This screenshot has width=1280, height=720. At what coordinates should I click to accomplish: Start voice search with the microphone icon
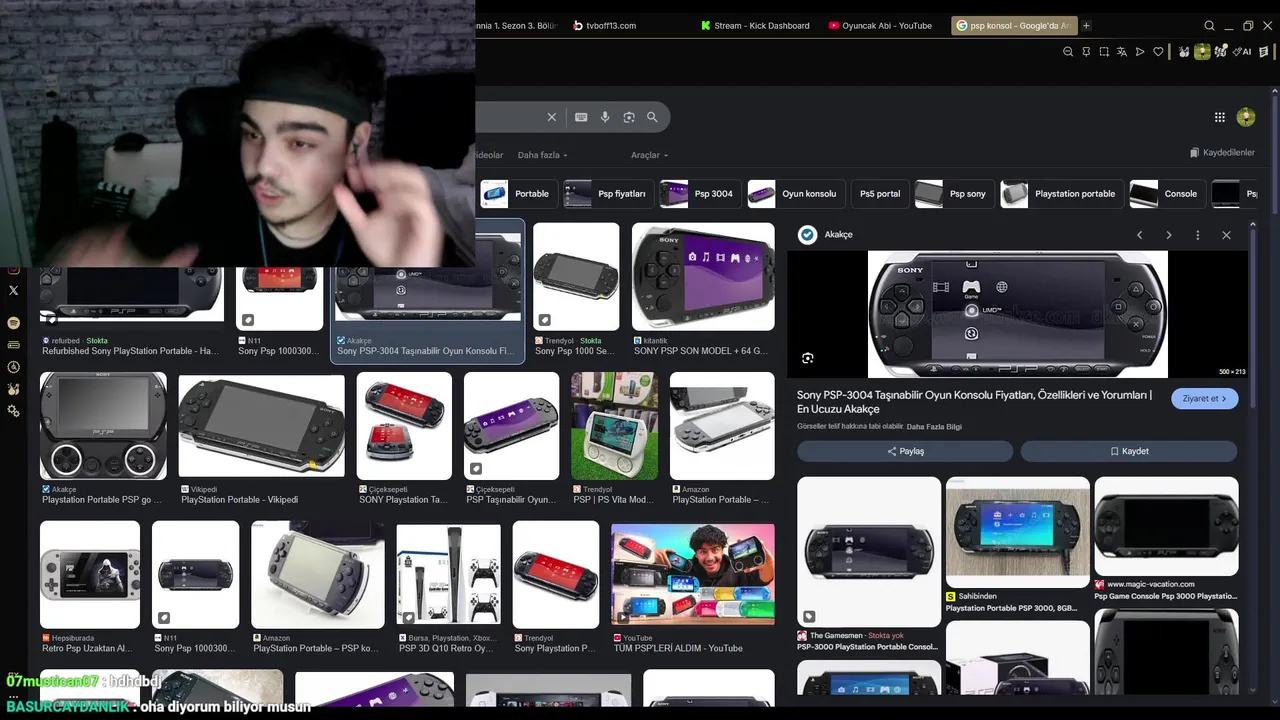(x=605, y=117)
